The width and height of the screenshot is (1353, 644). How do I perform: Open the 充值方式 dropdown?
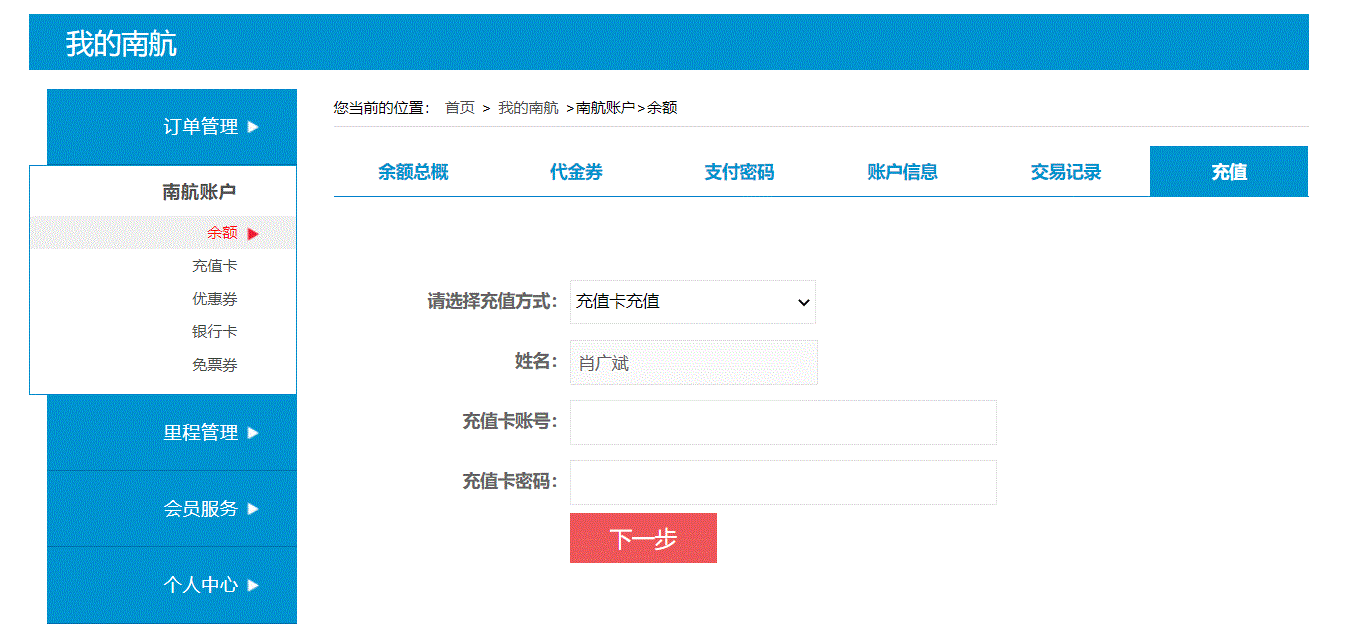693,302
